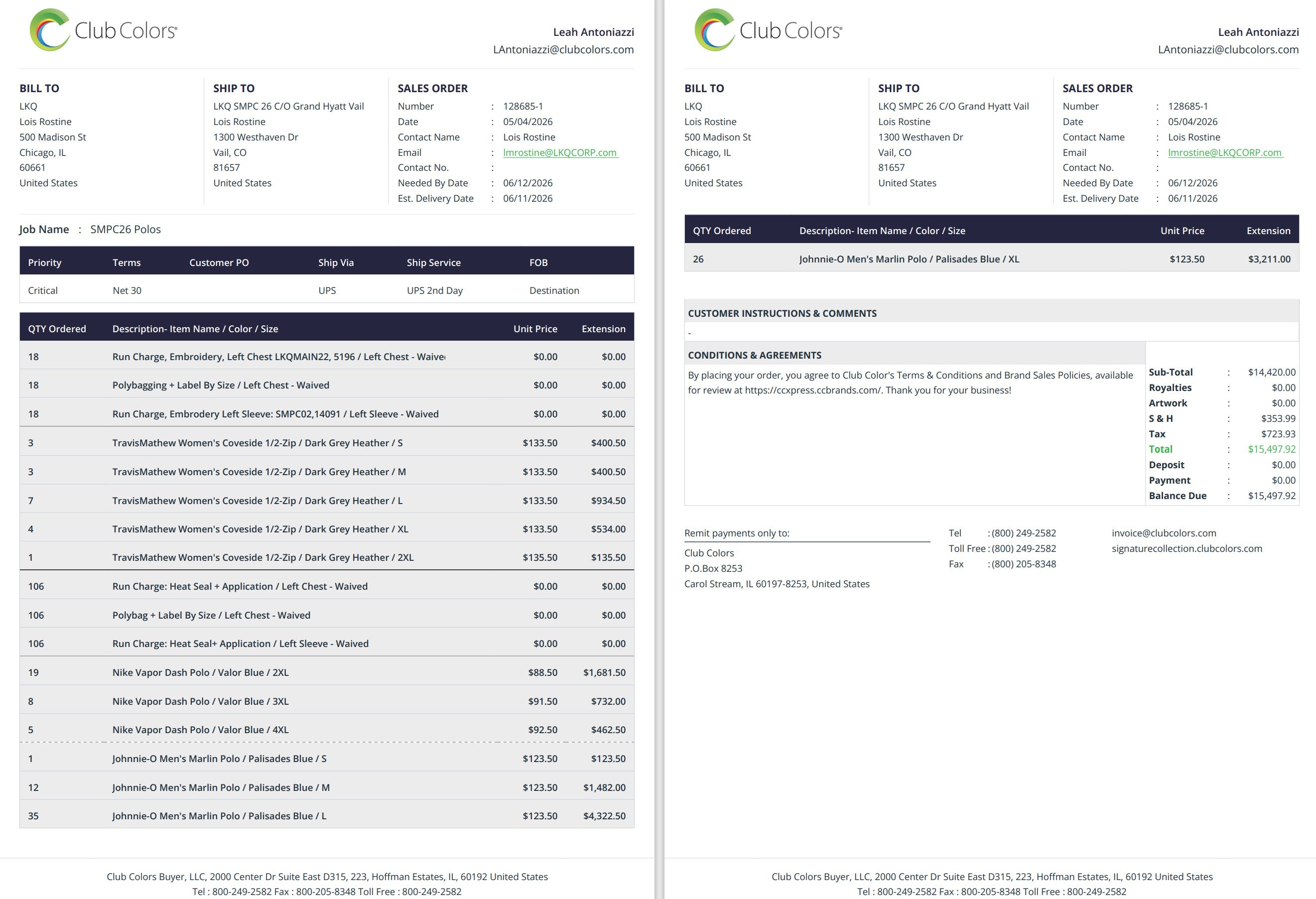Select the "P.O.Box 8253" remit address line
The height and width of the screenshot is (899, 1316).
[713, 568]
